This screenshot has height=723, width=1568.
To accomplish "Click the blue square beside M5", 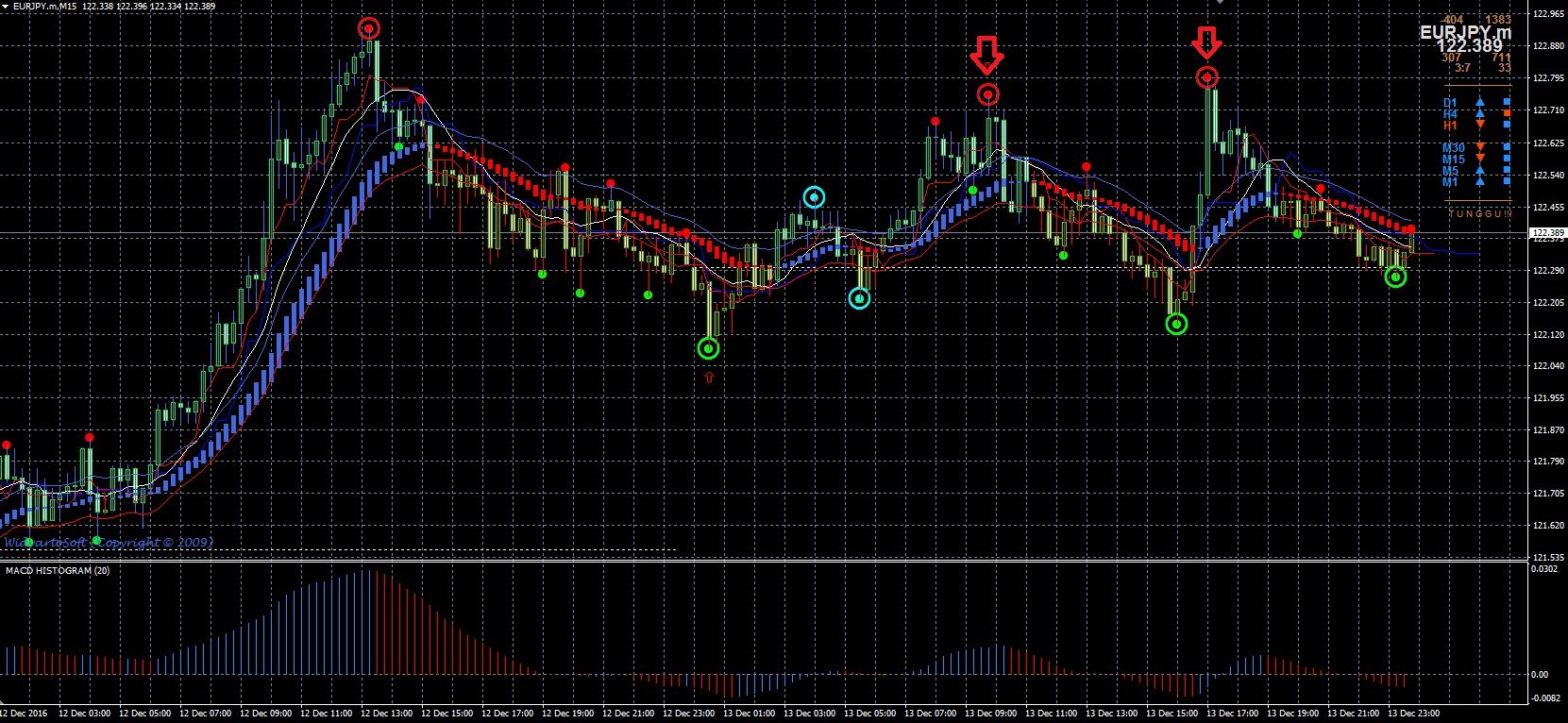I will click(1507, 170).
